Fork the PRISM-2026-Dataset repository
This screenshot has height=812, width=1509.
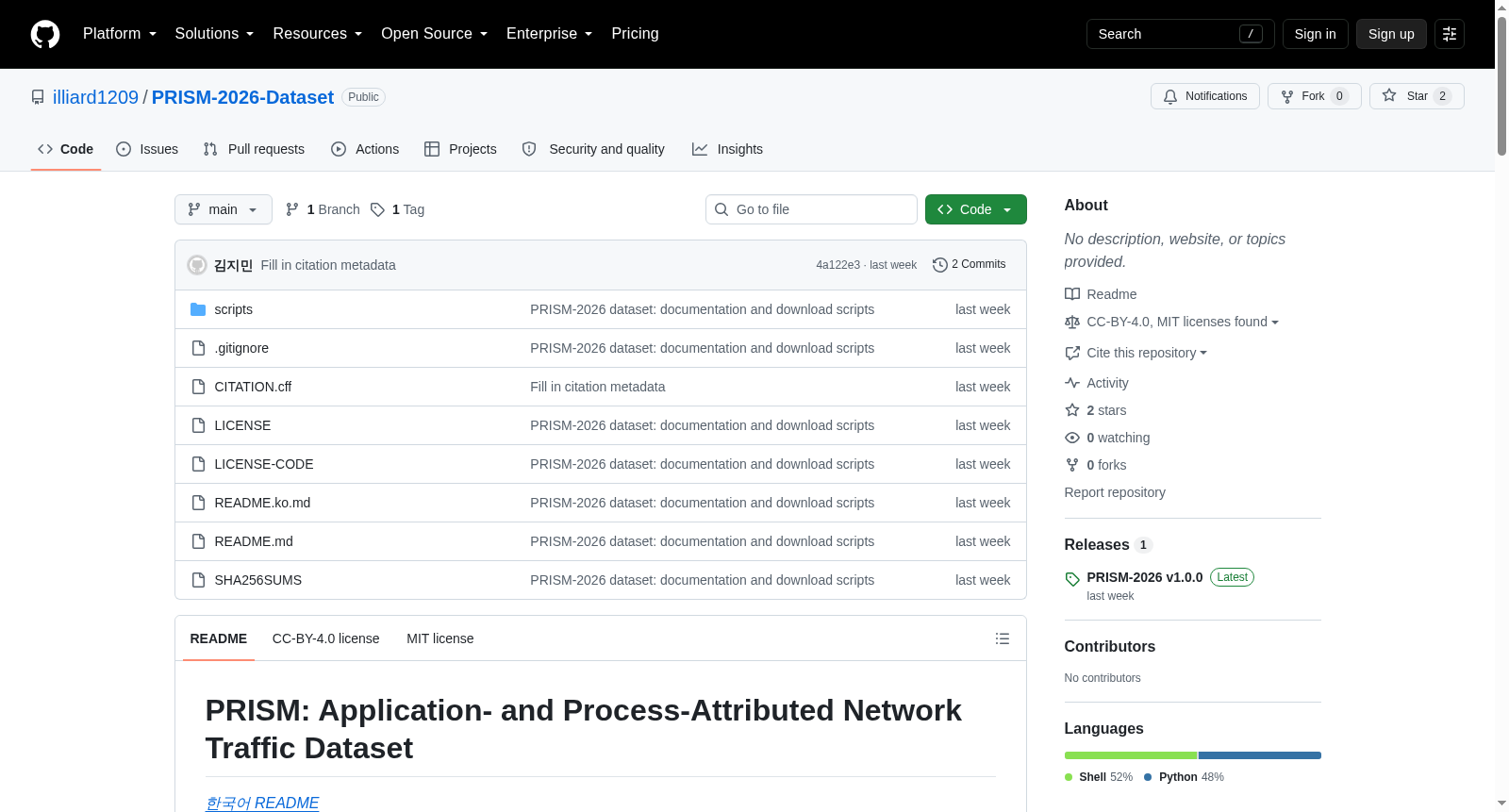pyautogui.click(x=1314, y=96)
